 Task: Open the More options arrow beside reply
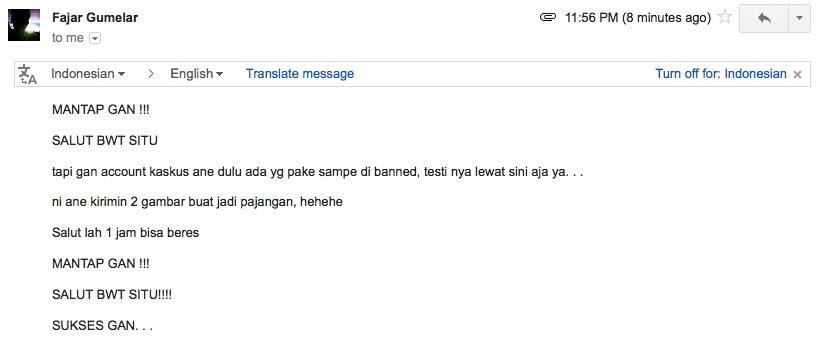point(799,18)
